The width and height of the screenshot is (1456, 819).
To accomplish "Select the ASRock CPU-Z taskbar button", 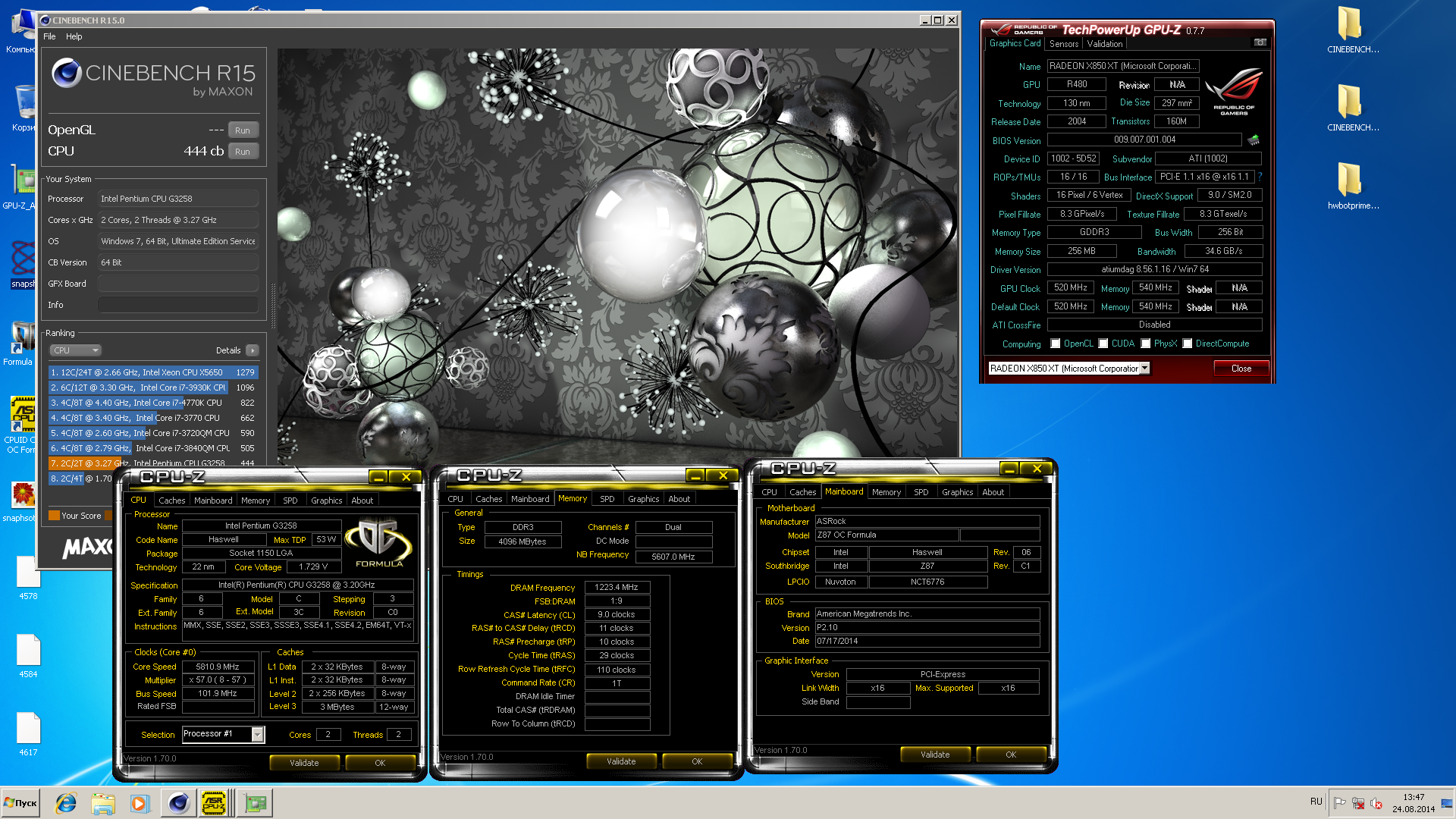I will tap(215, 803).
